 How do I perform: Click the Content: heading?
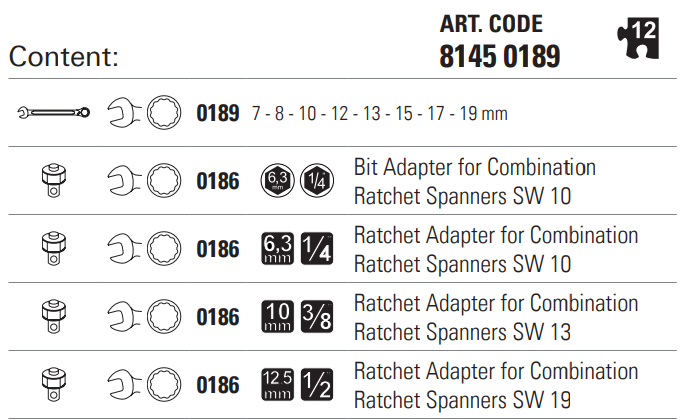pos(64,57)
